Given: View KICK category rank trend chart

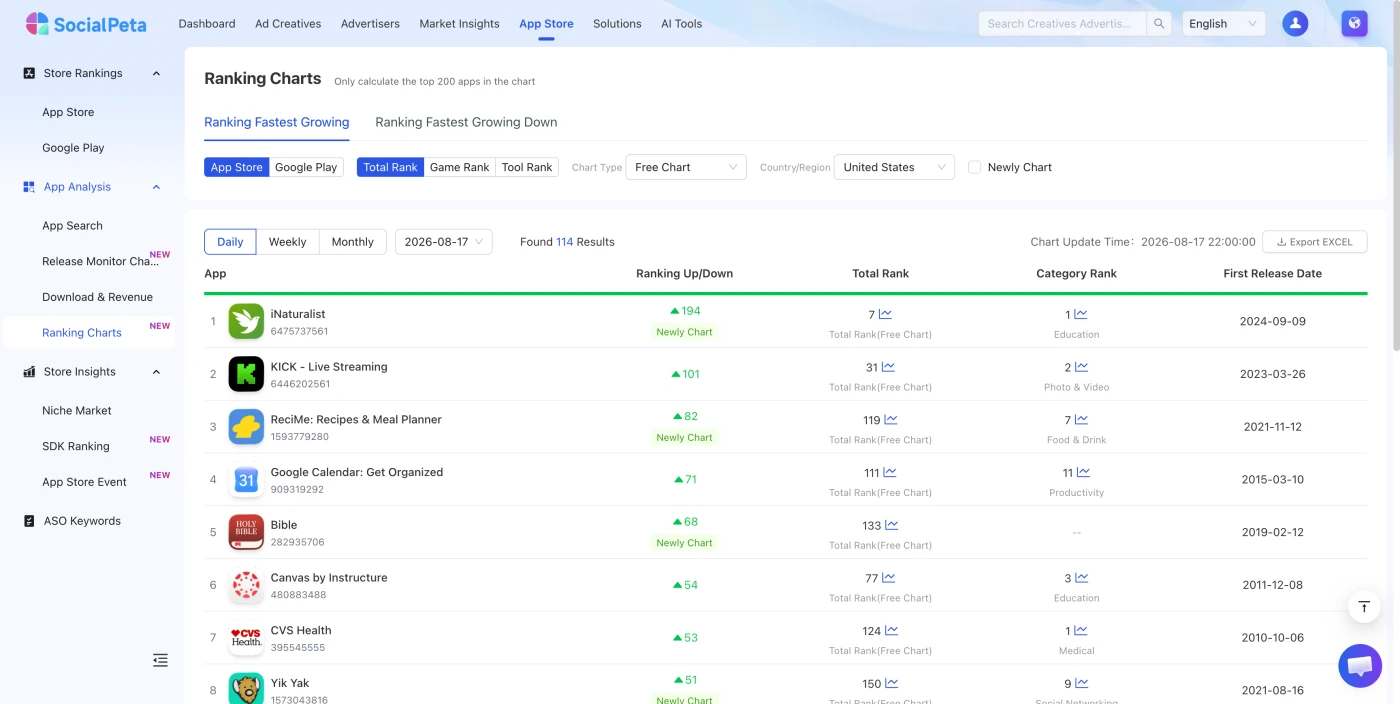Looking at the screenshot, I should tap(1081, 367).
